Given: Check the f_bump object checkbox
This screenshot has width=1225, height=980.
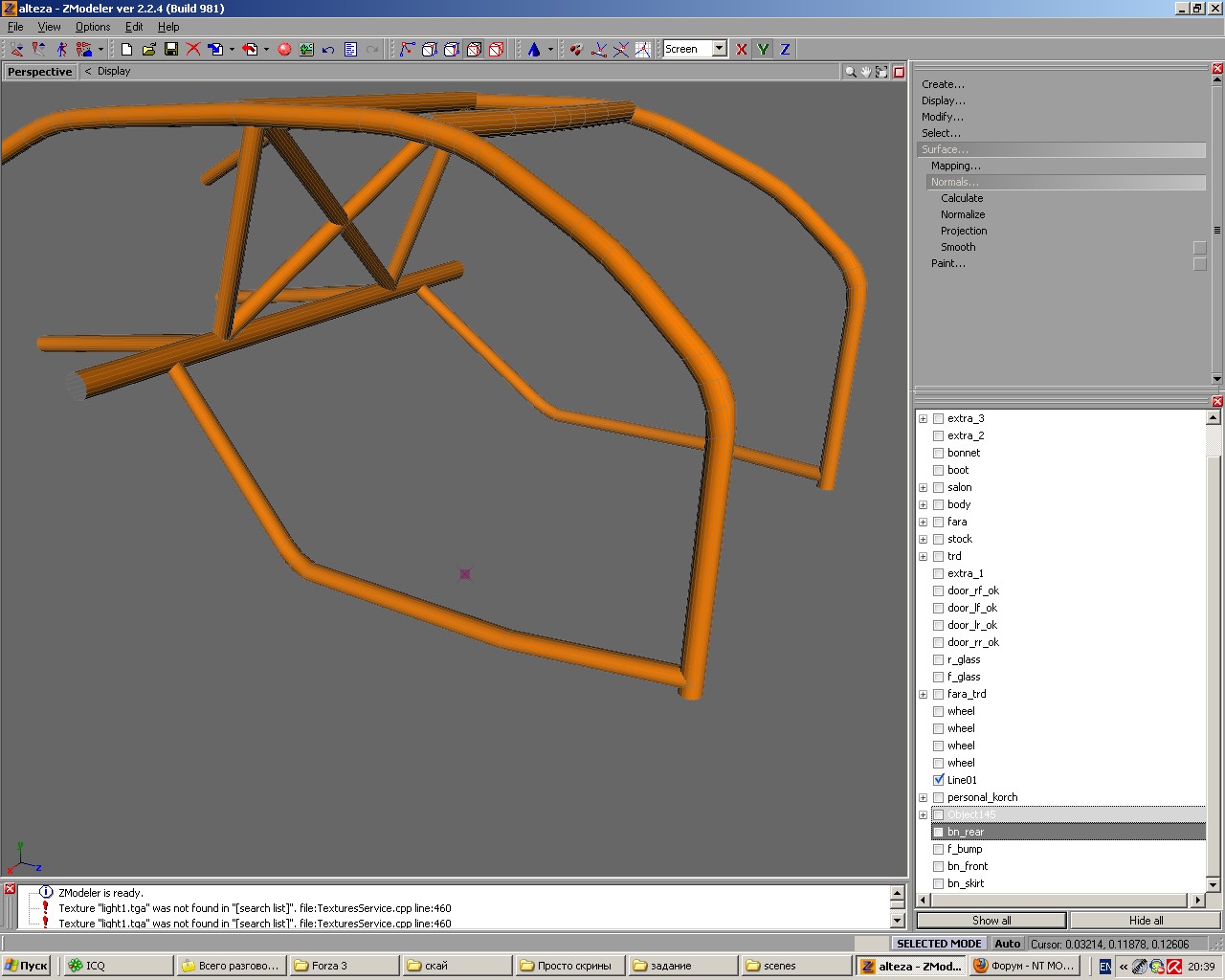Looking at the screenshot, I should (938, 849).
